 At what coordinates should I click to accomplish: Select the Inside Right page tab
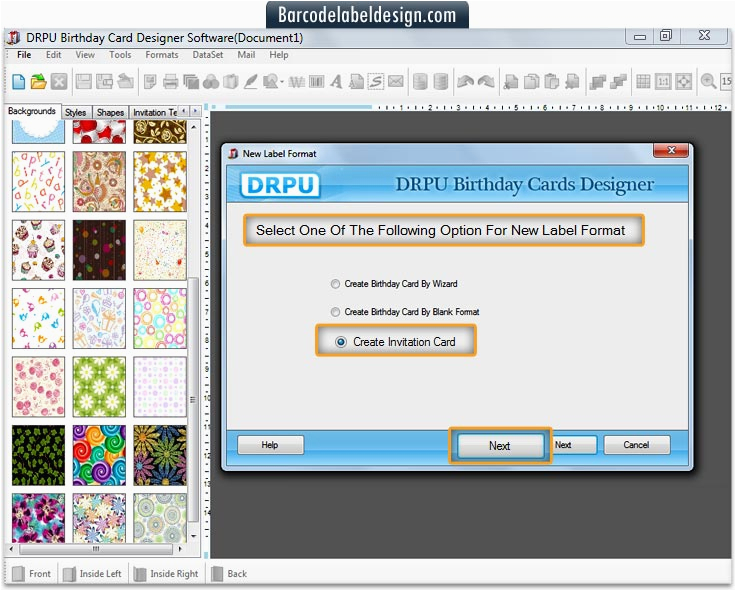coord(166,574)
